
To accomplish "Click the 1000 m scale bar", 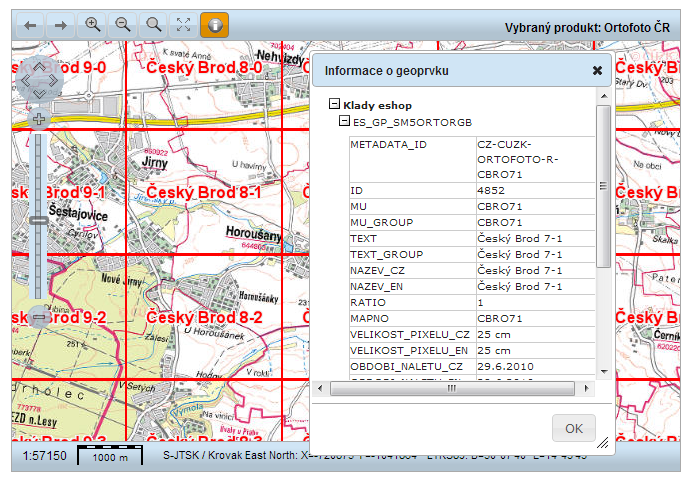I will [x=110, y=456].
